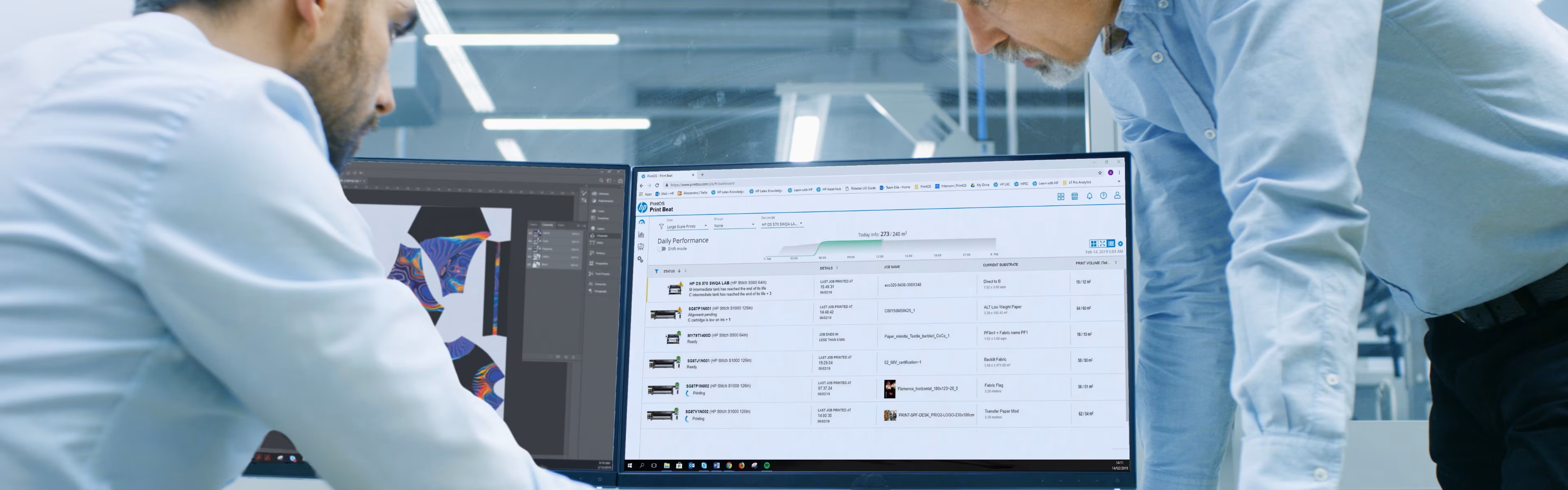Click the Flamenca_horizontal job thumbnail
Image resolution: width=1568 pixels, height=490 pixels.
tap(889, 389)
